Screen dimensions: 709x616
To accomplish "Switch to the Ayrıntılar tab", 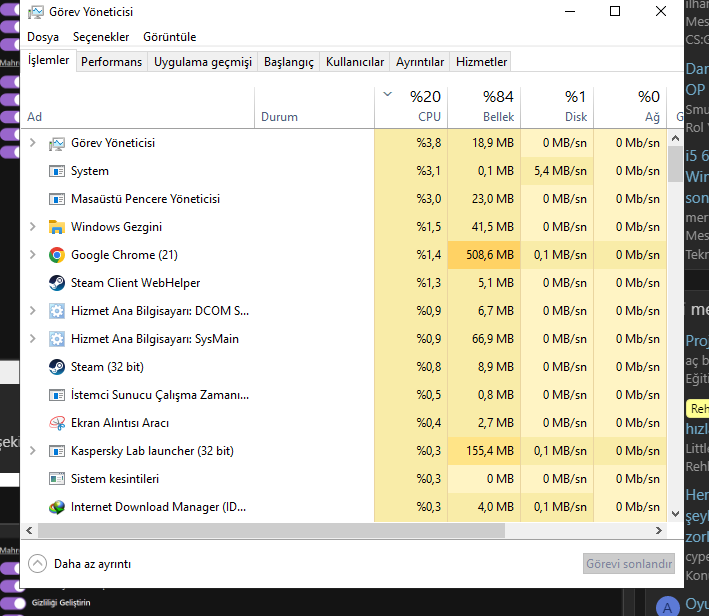I will coord(420,62).
